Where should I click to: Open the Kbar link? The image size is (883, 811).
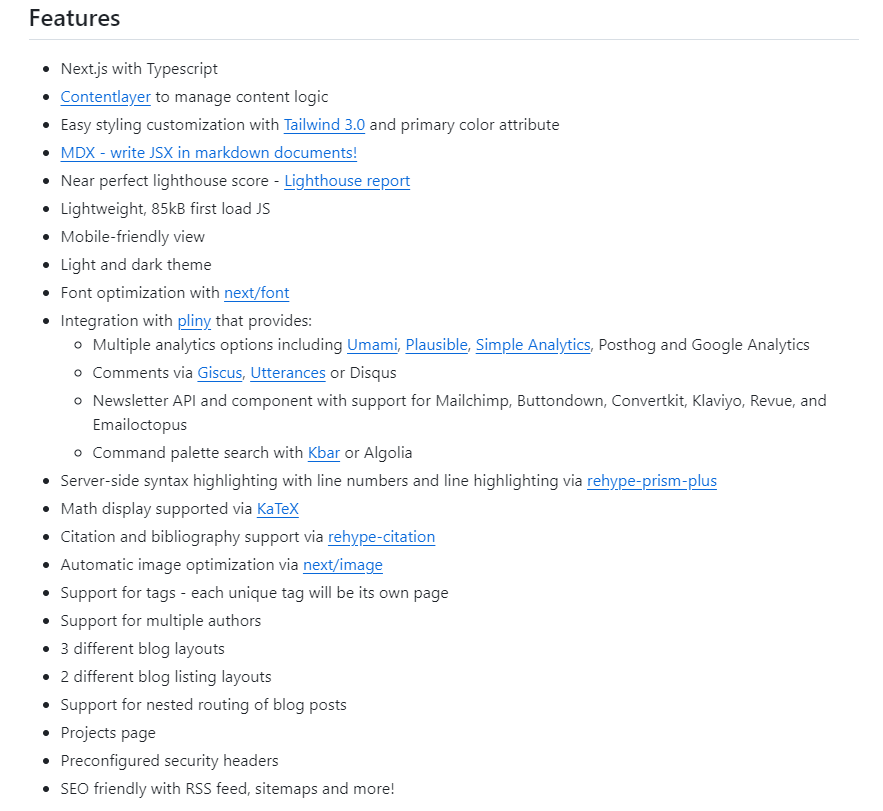[324, 453]
